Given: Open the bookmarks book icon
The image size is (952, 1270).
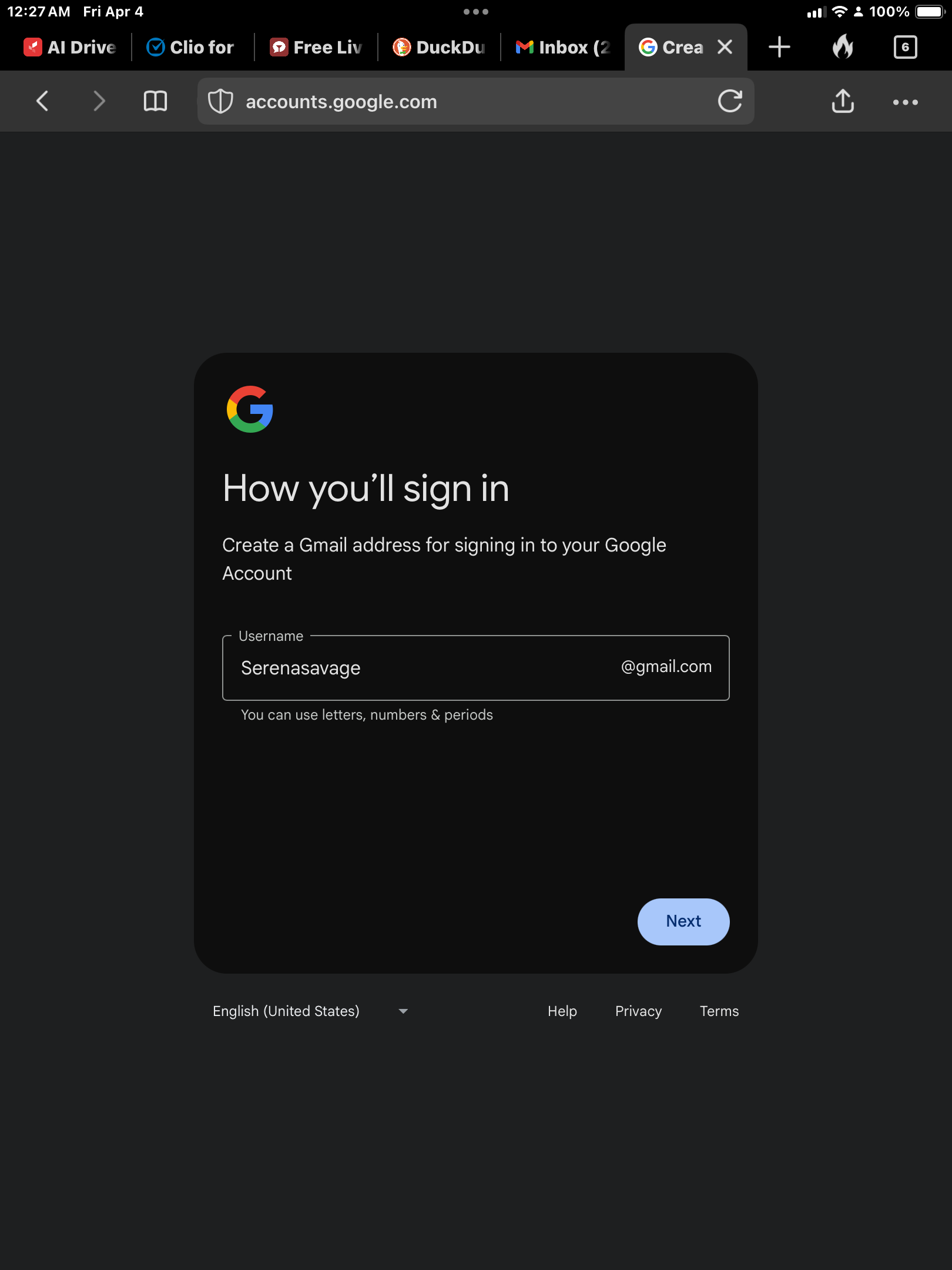Looking at the screenshot, I should pyautogui.click(x=156, y=101).
